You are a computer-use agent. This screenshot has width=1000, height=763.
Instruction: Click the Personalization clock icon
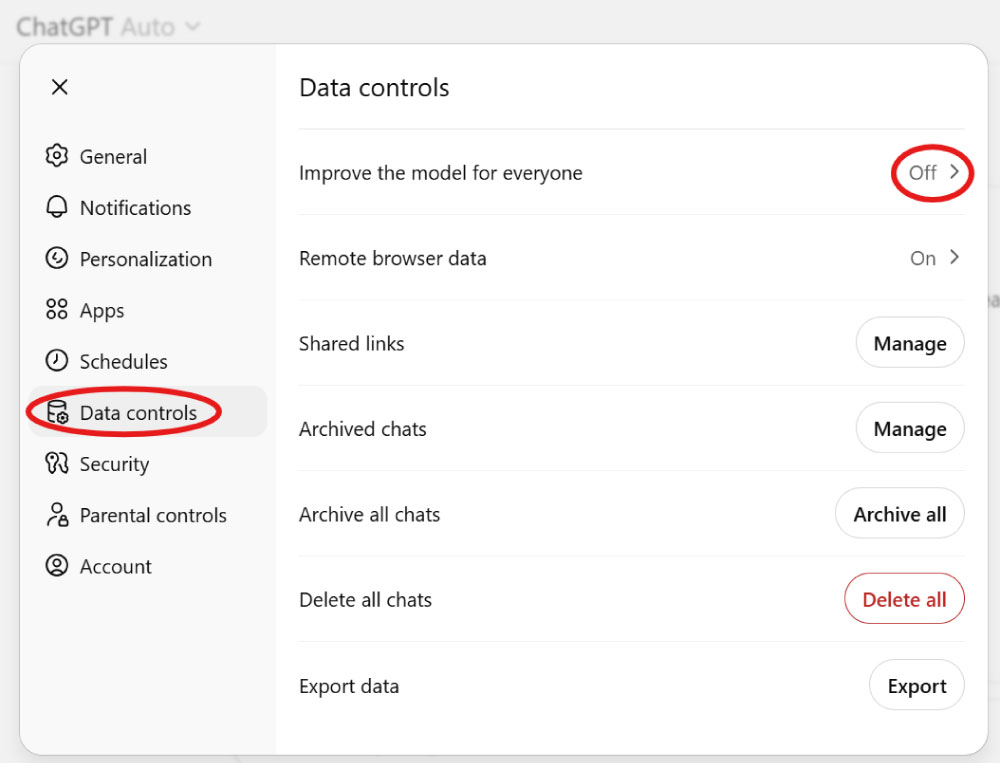pyautogui.click(x=58, y=259)
